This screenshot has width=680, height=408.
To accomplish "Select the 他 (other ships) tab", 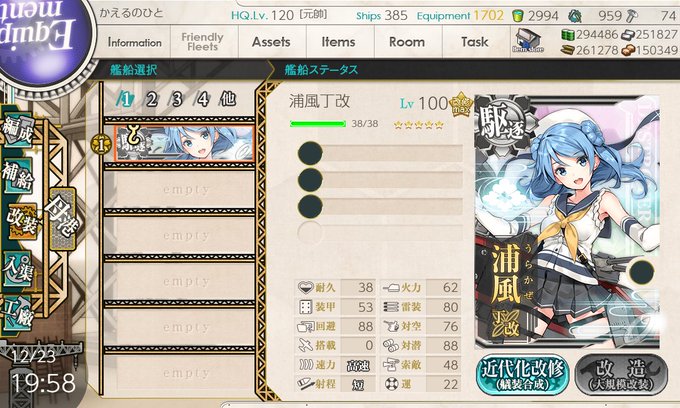I will [x=228, y=99].
